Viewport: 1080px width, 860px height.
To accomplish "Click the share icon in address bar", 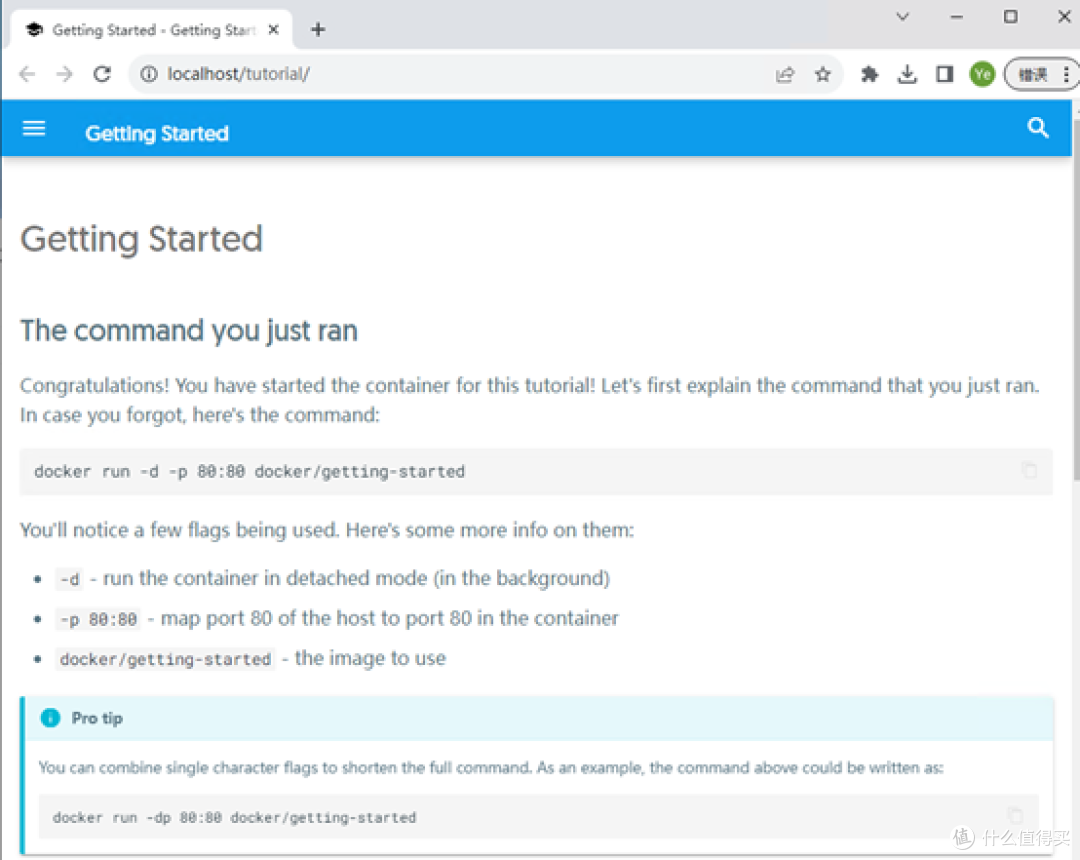I will [x=785, y=73].
